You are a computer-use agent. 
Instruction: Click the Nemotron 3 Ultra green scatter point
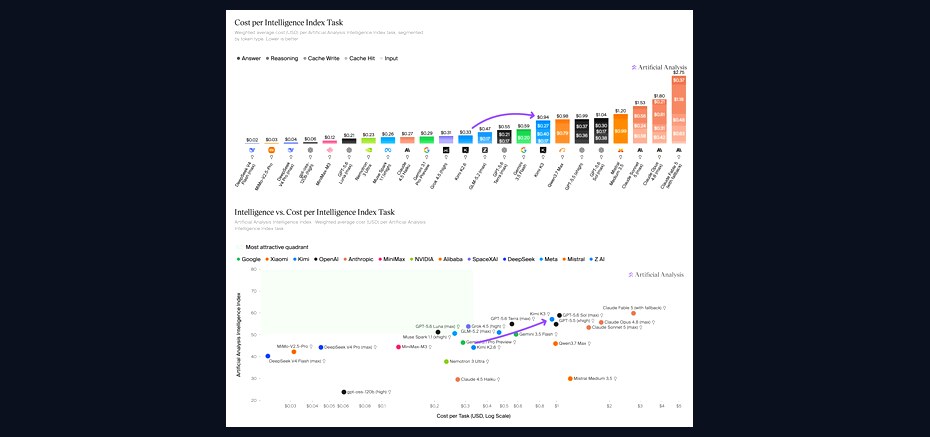[446, 361]
